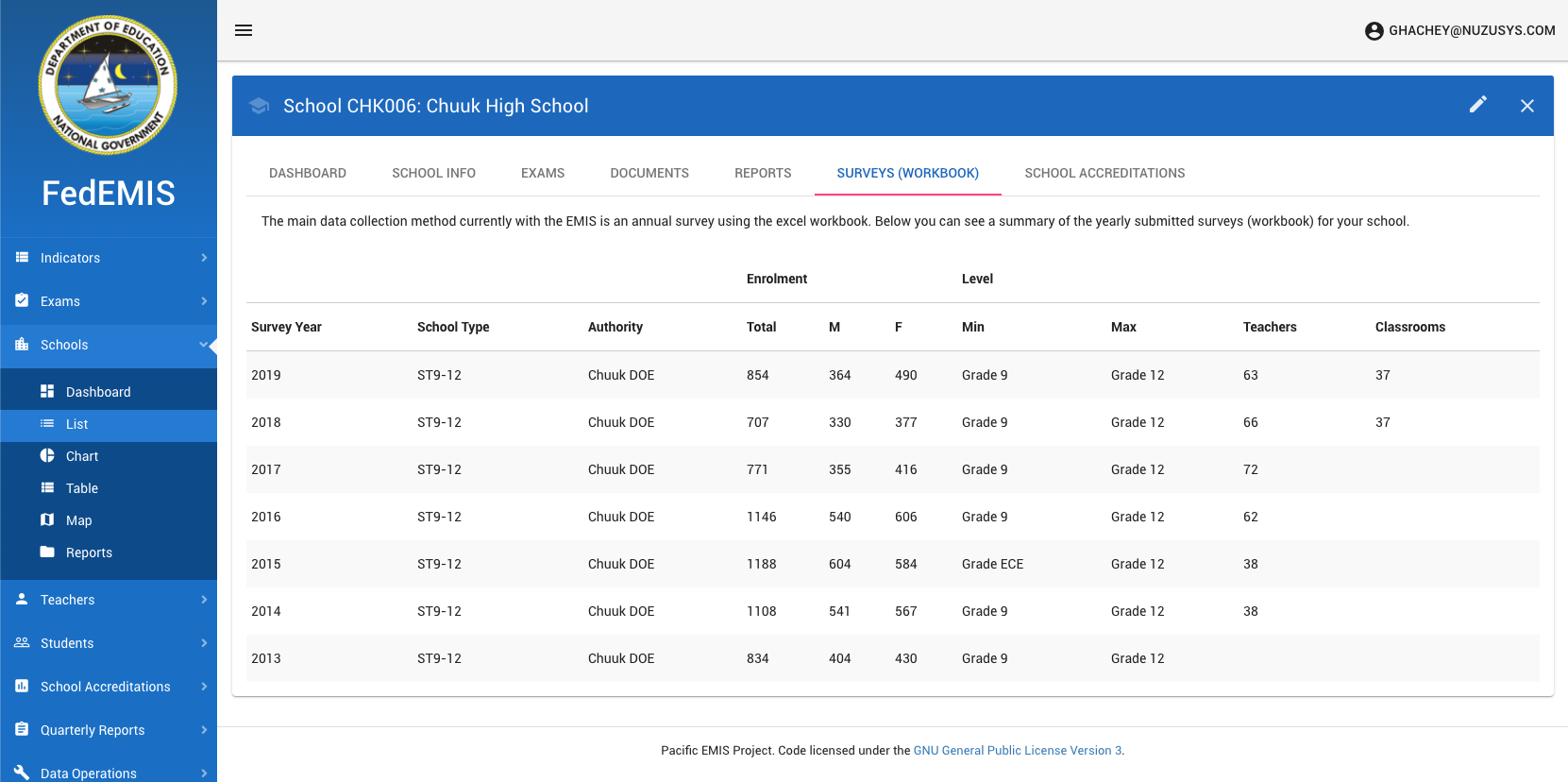The image size is (1568, 782).
Task: Select the Chart pie icon item
Action: (81, 456)
